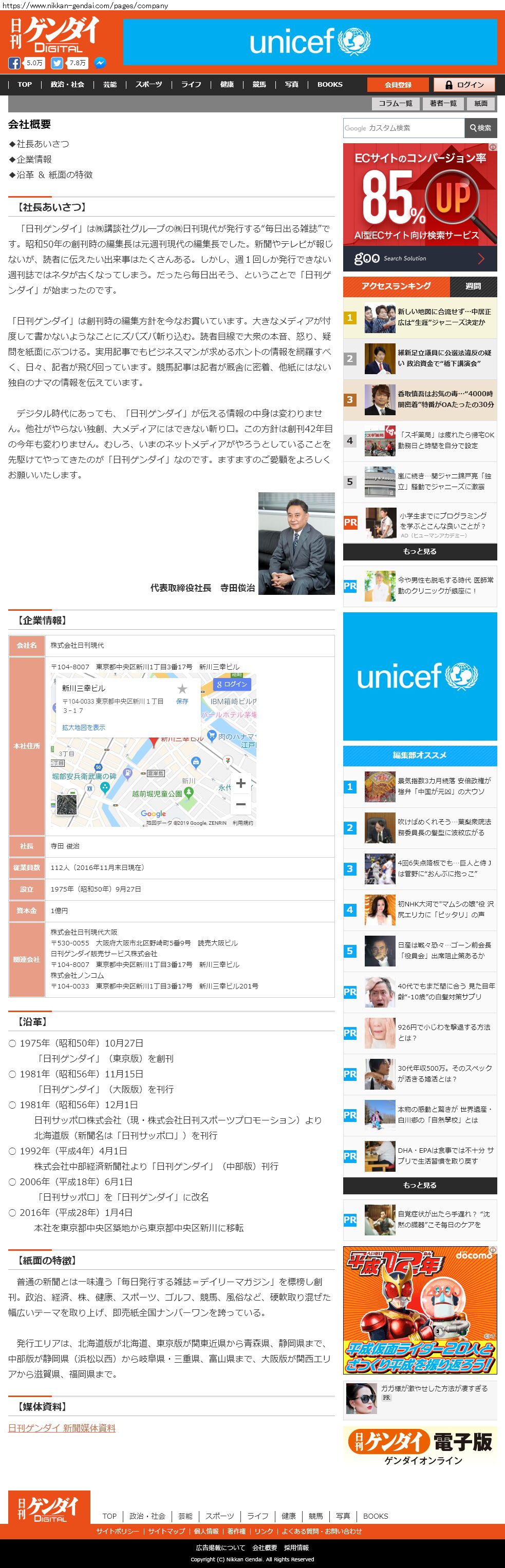Click the 著者一覧 button
505x1568 pixels.
(x=443, y=104)
